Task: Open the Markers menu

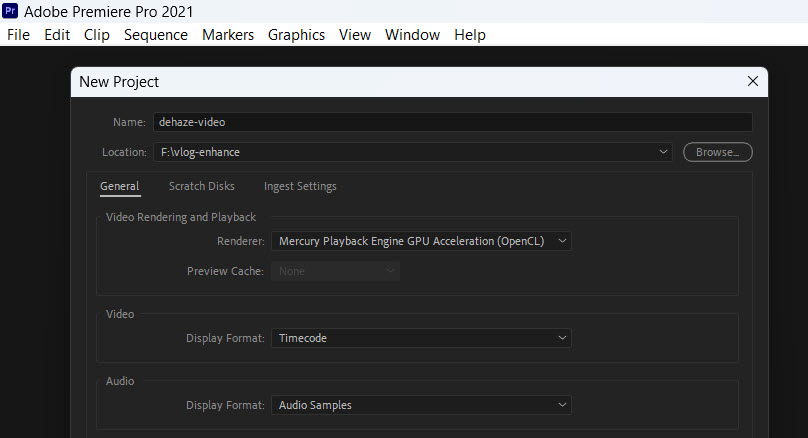Action: tap(228, 35)
